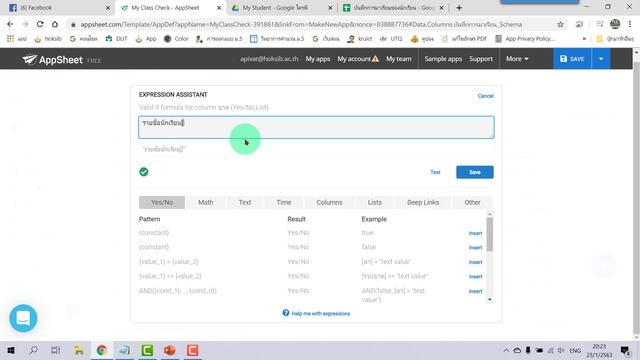
Task: Click inside the expression formula box
Action: [316, 127]
